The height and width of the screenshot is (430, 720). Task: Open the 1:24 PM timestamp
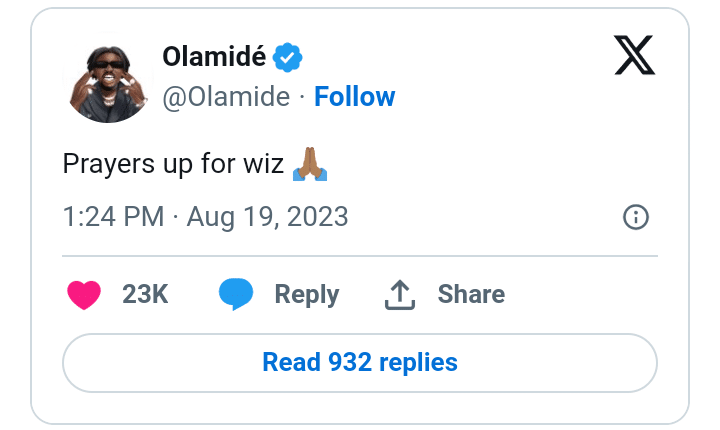(112, 217)
